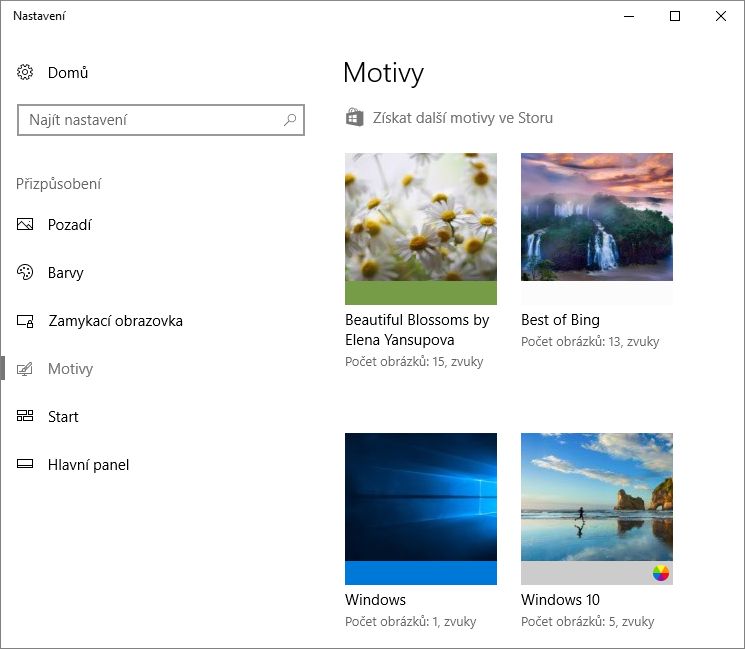Click the Motivy page heading
The height and width of the screenshot is (649, 745).
pyautogui.click(x=383, y=73)
